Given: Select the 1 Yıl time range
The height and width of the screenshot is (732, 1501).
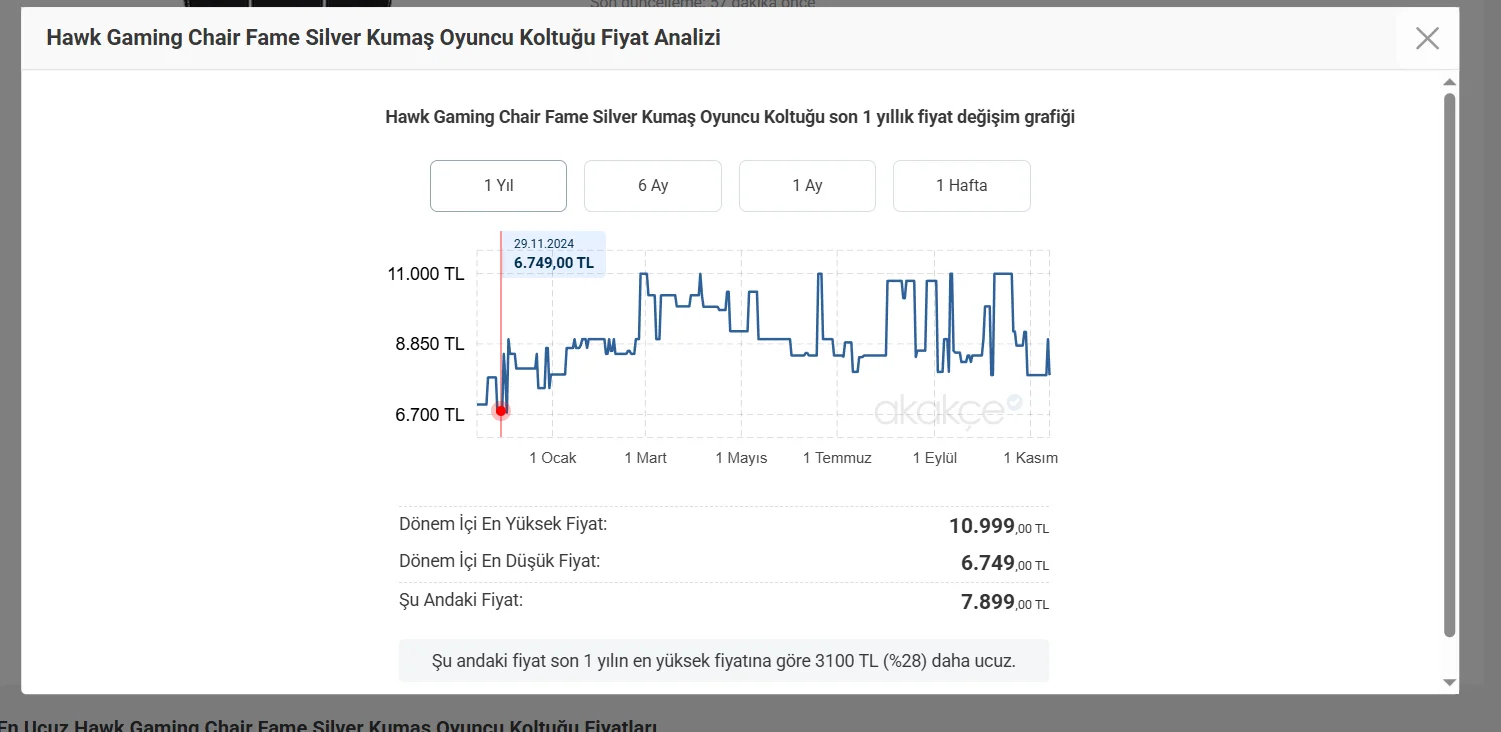Looking at the screenshot, I should pos(498,186).
